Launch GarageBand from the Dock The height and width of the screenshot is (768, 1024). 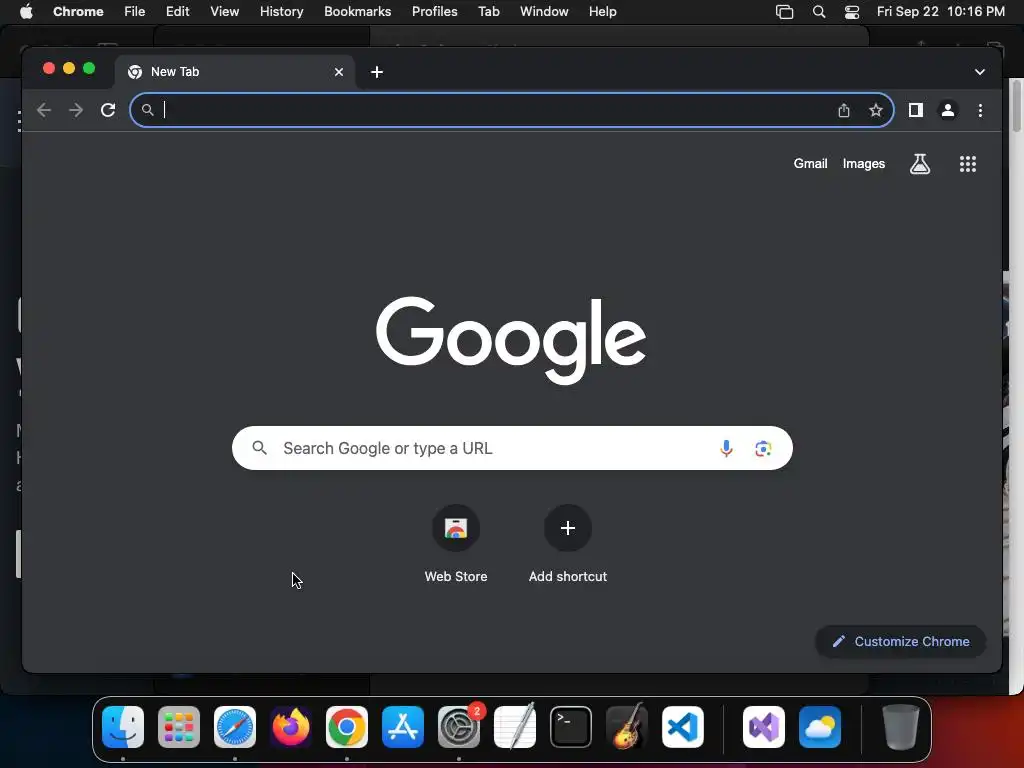coord(627,727)
